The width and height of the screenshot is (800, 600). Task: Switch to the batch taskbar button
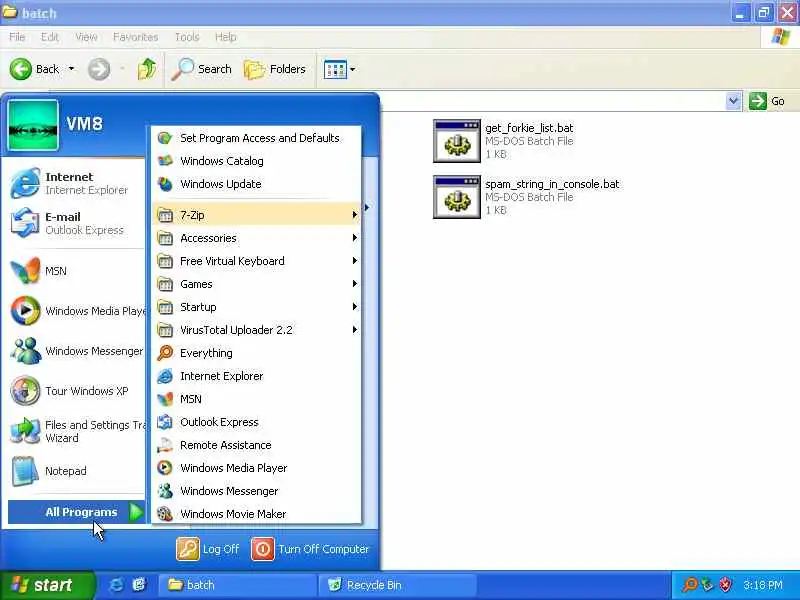tap(237, 585)
